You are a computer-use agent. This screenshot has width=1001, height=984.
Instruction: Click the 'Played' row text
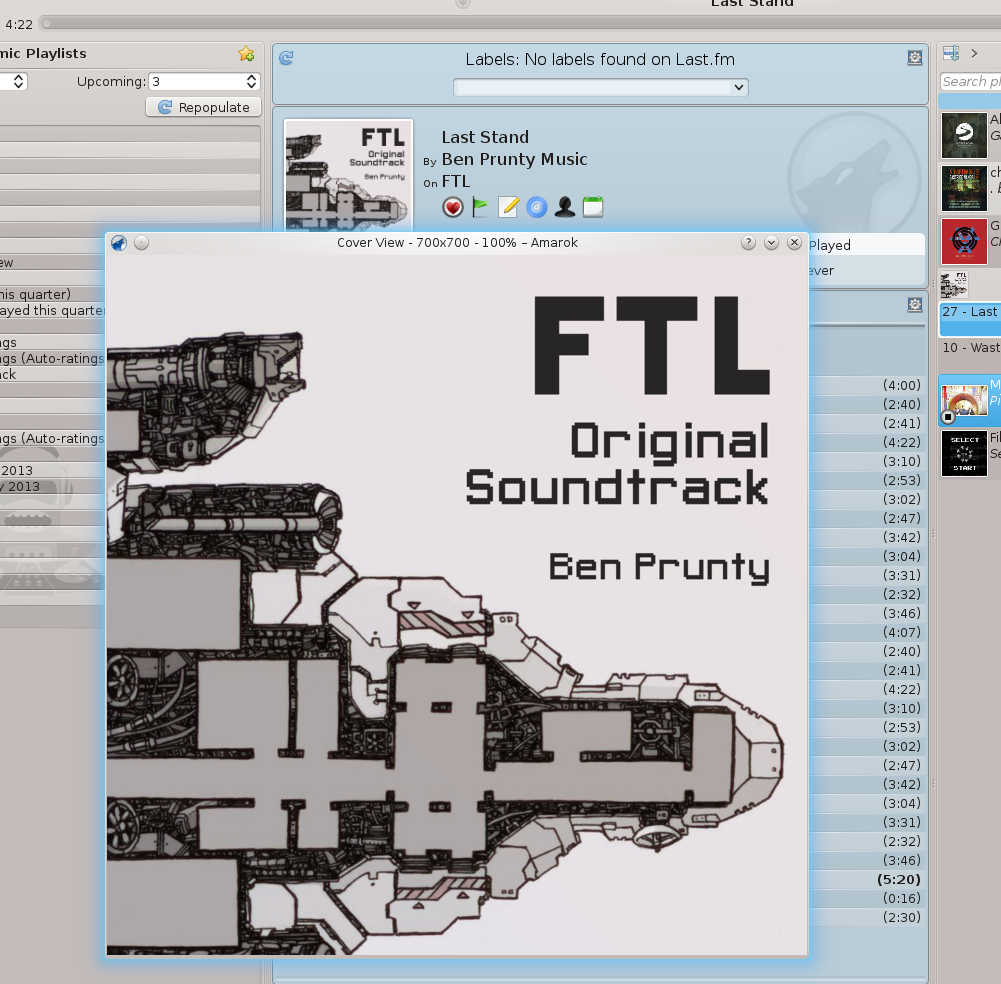[x=830, y=245]
